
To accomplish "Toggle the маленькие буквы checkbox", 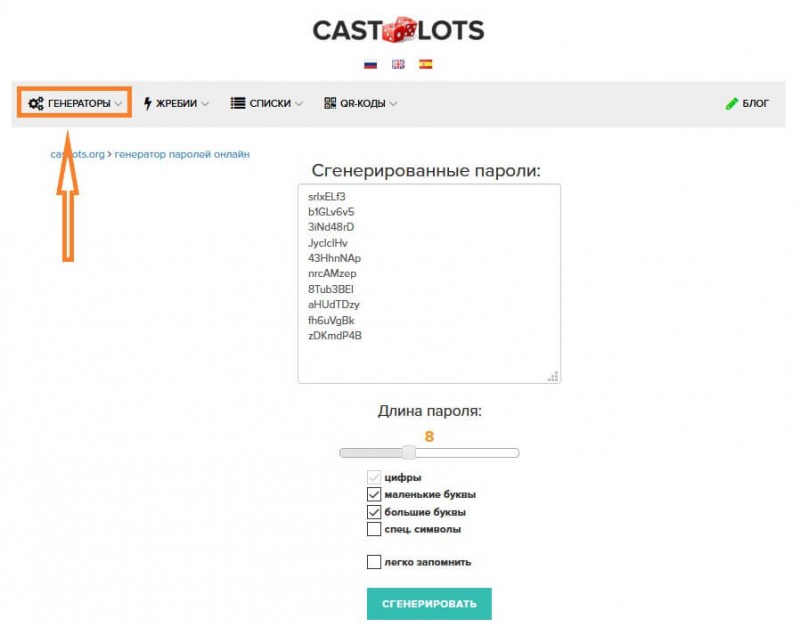I will (374, 494).
